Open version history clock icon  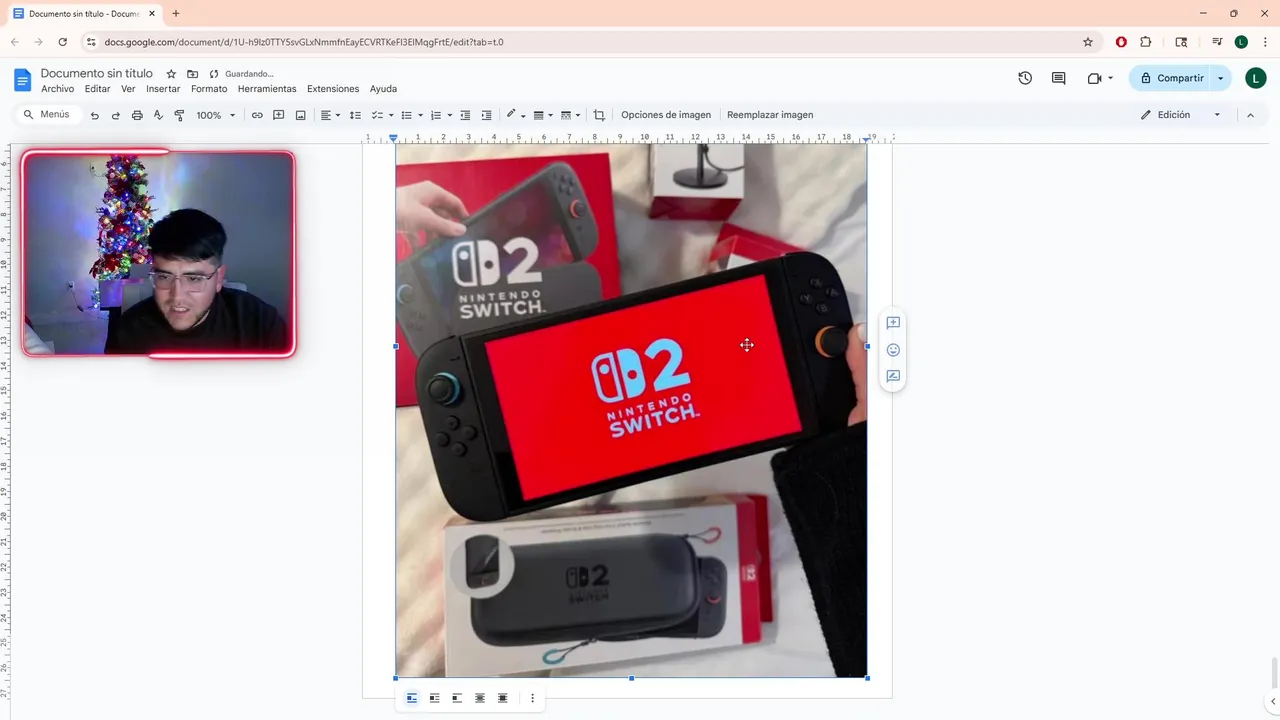coord(1025,78)
